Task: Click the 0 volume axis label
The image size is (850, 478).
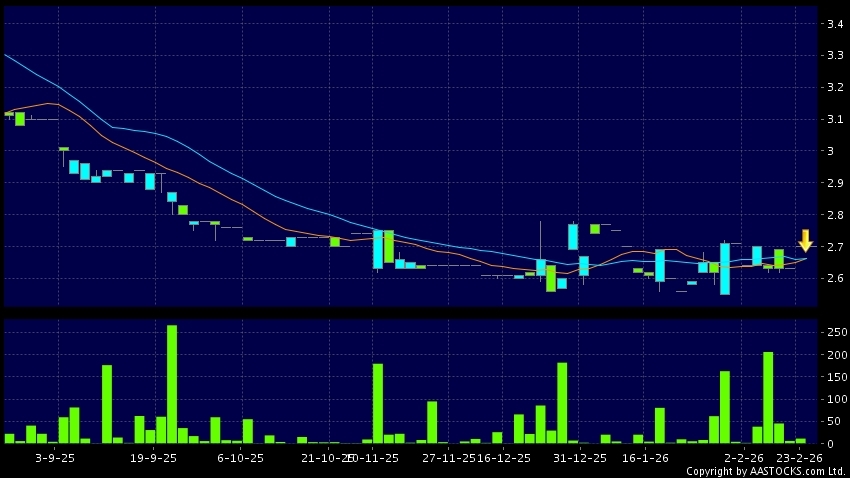Action: click(x=829, y=443)
